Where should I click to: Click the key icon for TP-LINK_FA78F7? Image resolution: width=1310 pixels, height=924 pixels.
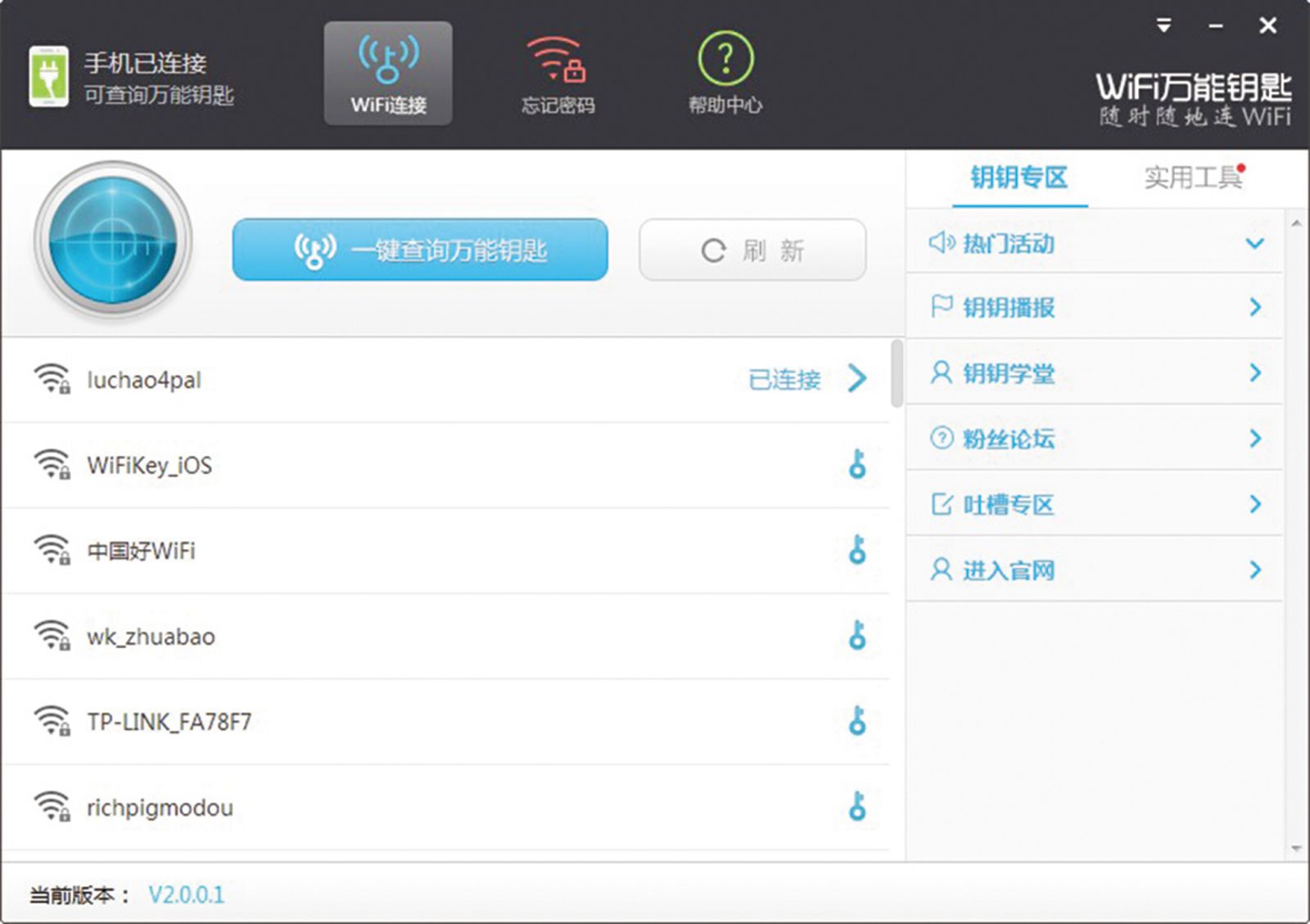(x=857, y=721)
